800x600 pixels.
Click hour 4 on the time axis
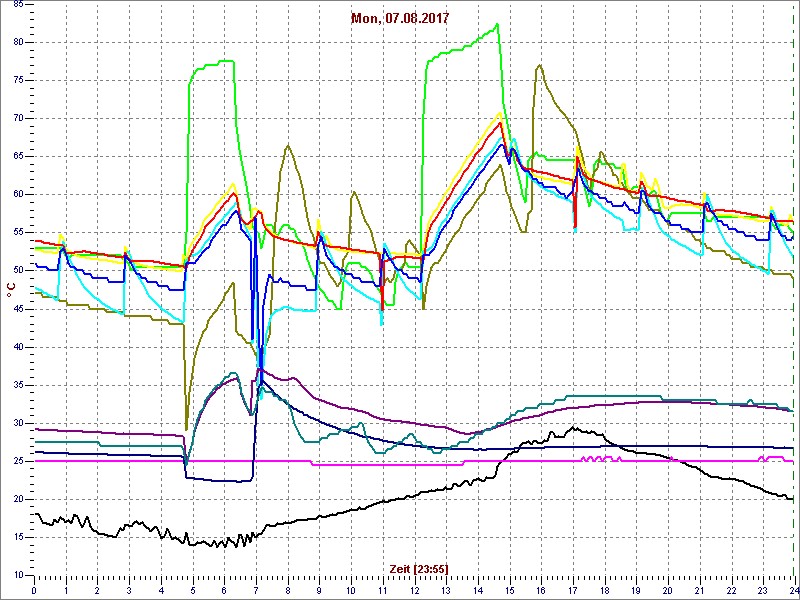161,590
